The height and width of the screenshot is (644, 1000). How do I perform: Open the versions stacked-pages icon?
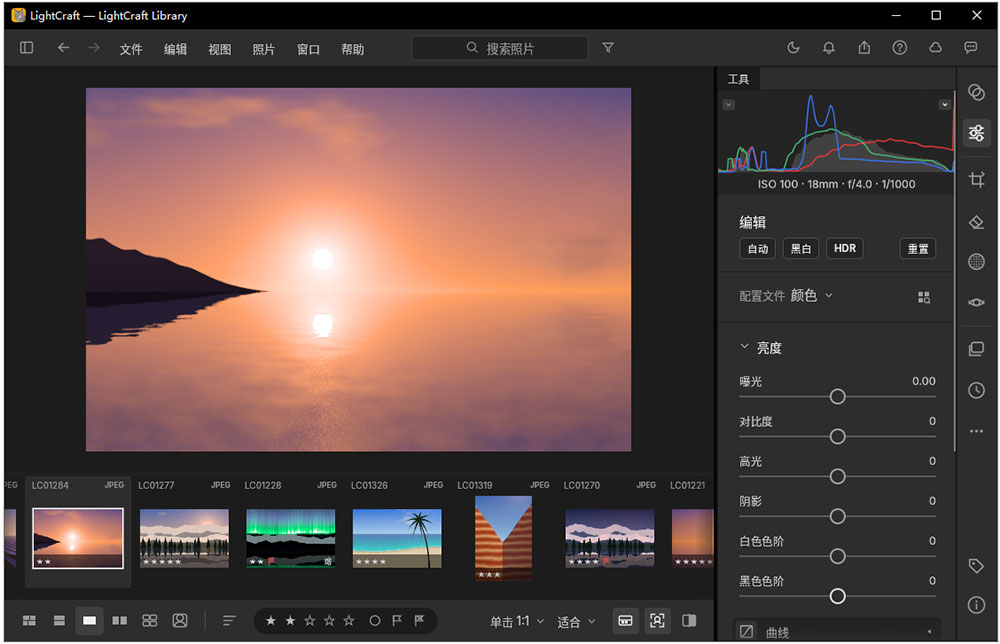[976, 349]
